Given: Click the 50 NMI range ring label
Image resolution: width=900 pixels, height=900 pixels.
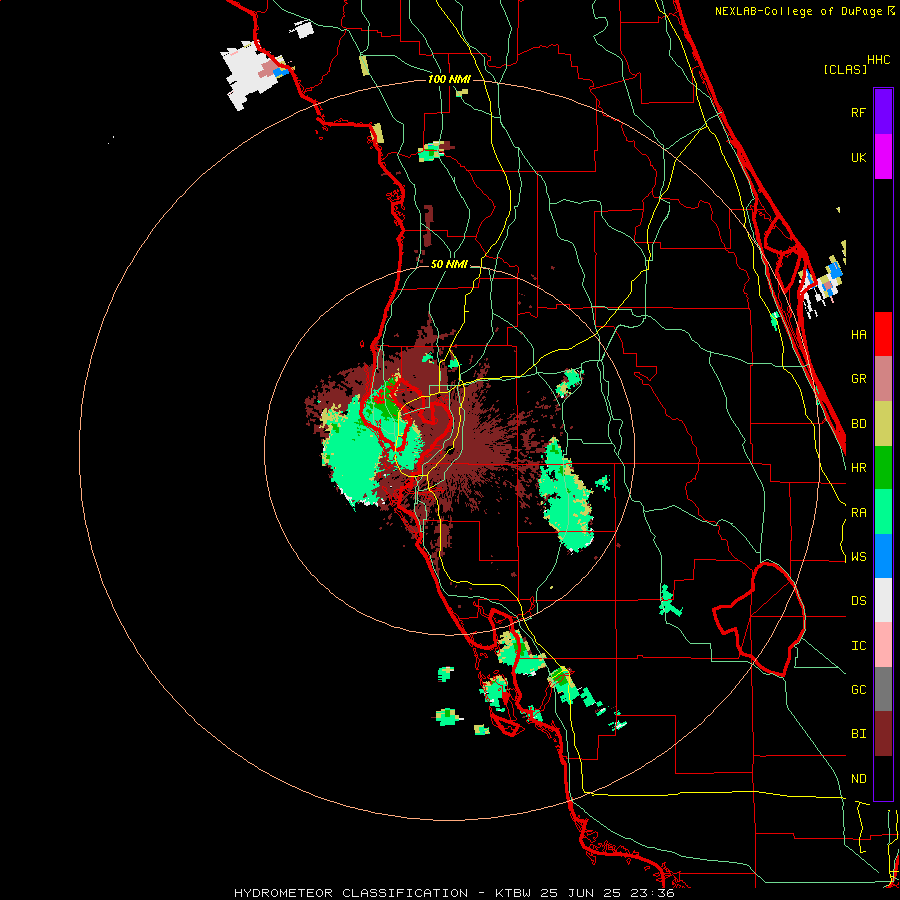Looking at the screenshot, I should [449, 265].
